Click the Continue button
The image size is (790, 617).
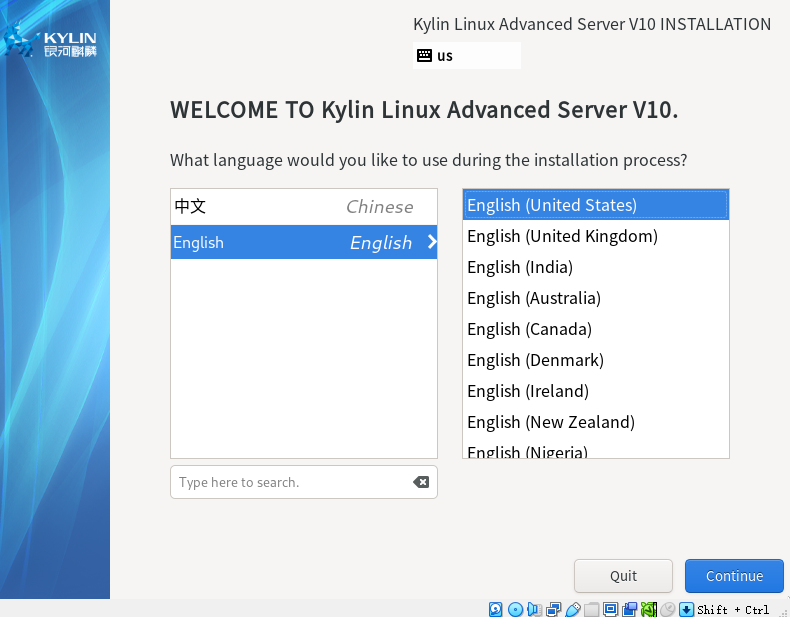pyautogui.click(x=734, y=576)
